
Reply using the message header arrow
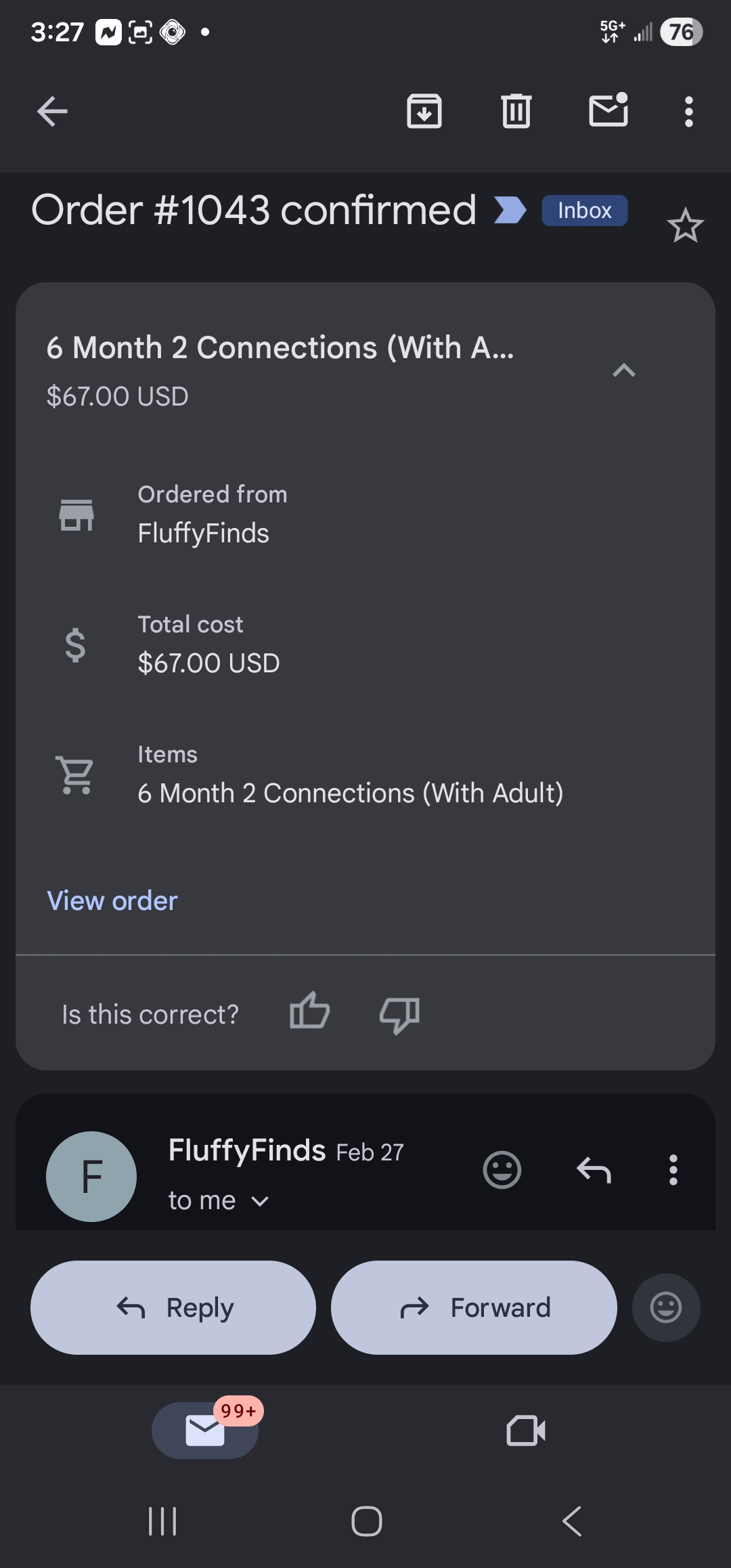click(x=594, y=1170)
